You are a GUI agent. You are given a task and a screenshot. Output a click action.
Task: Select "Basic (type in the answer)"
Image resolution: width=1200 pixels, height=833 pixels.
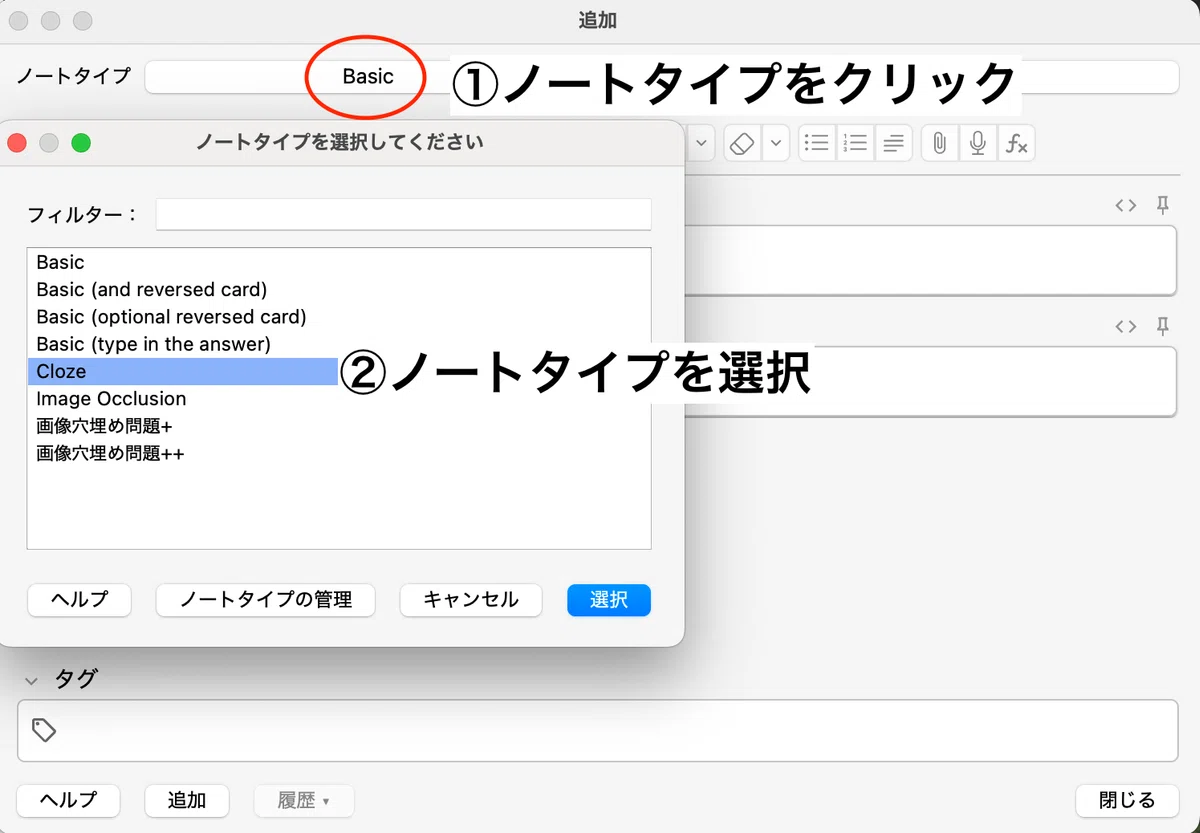point(339,344)
